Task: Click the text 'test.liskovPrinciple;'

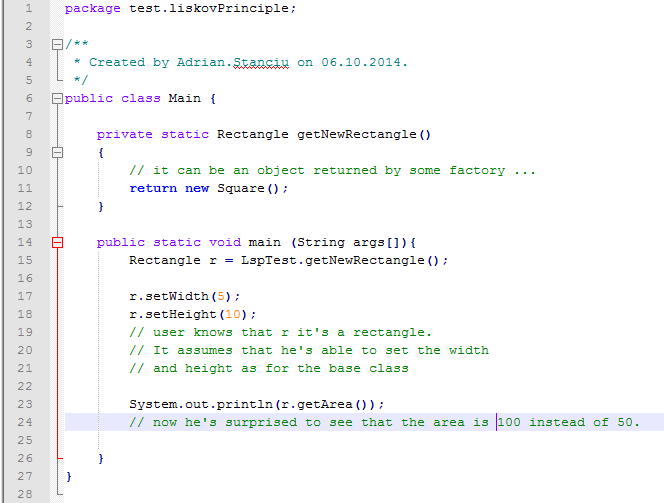Action: [213, 8]
